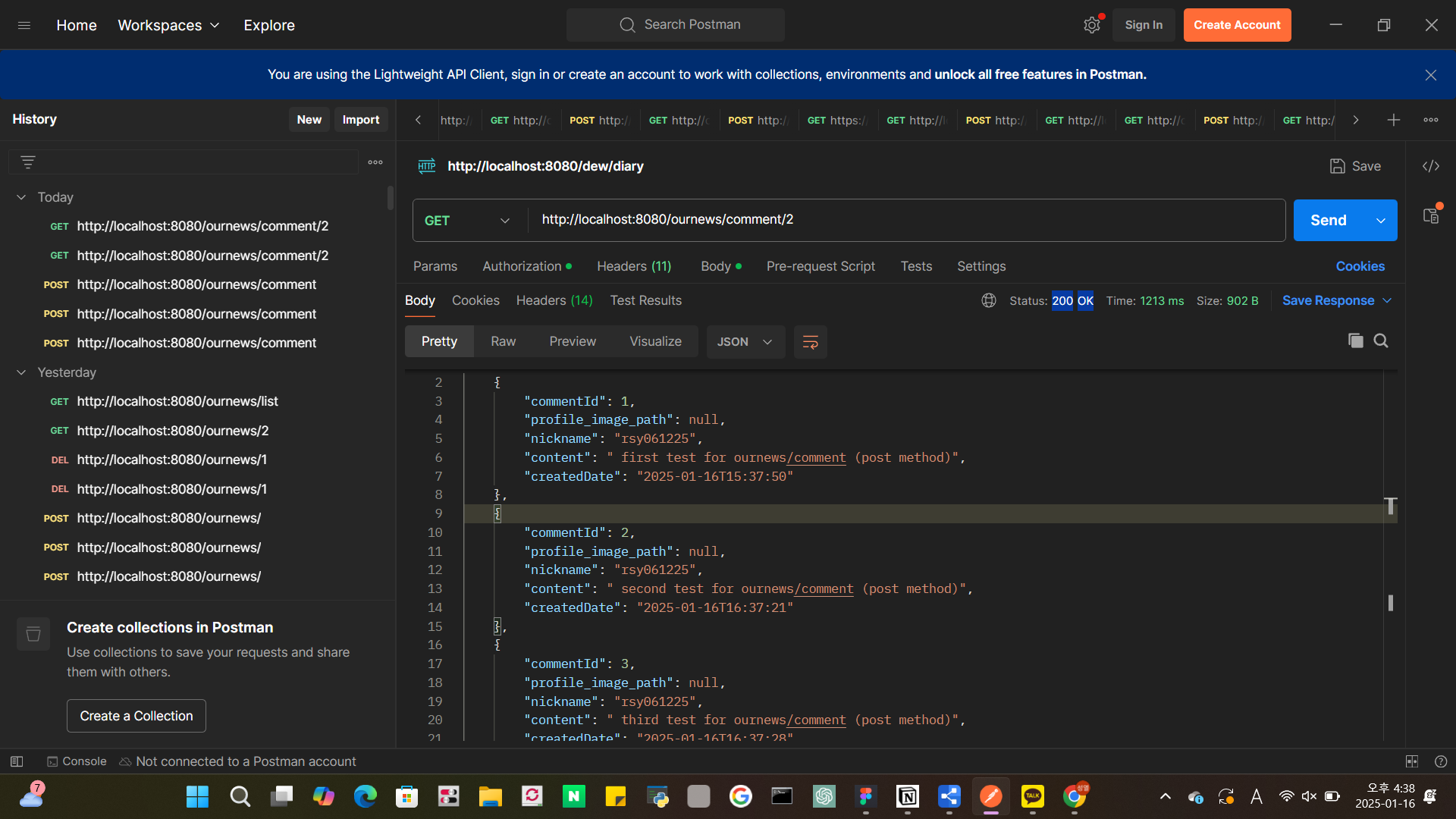View response Headers (14) tab

[554, 301]
